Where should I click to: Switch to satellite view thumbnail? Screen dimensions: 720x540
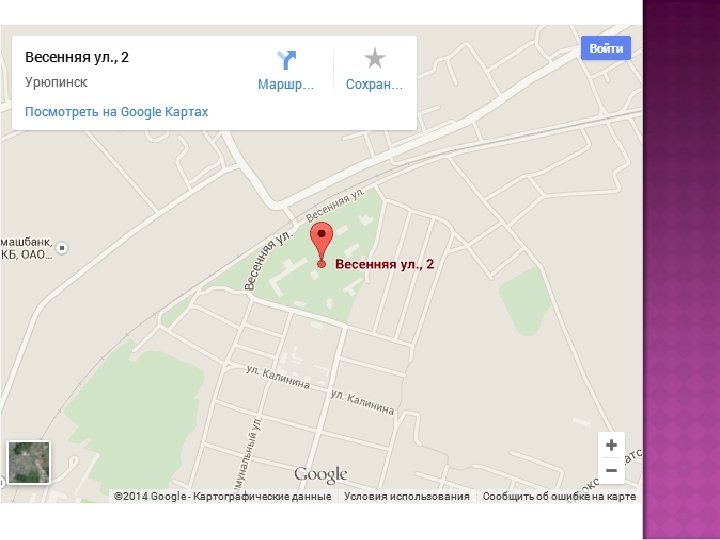tap(29, 462)
